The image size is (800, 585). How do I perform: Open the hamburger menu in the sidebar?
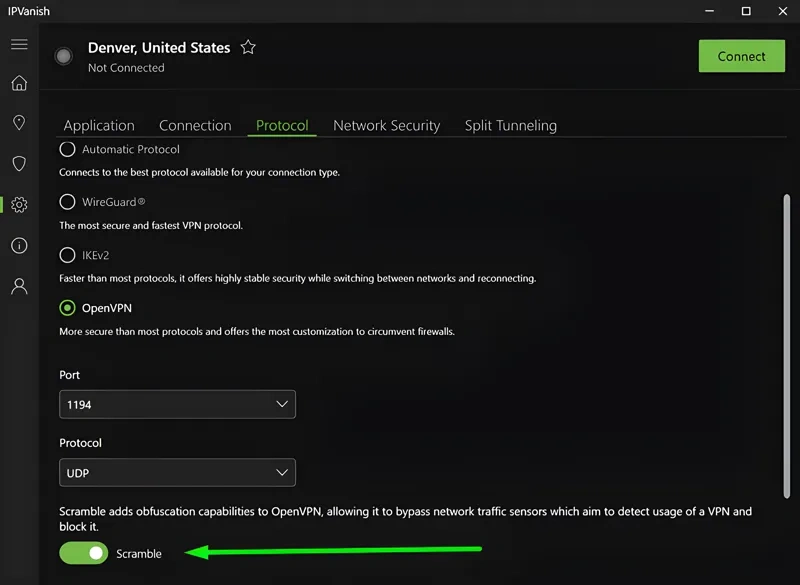tap(19, 44)
